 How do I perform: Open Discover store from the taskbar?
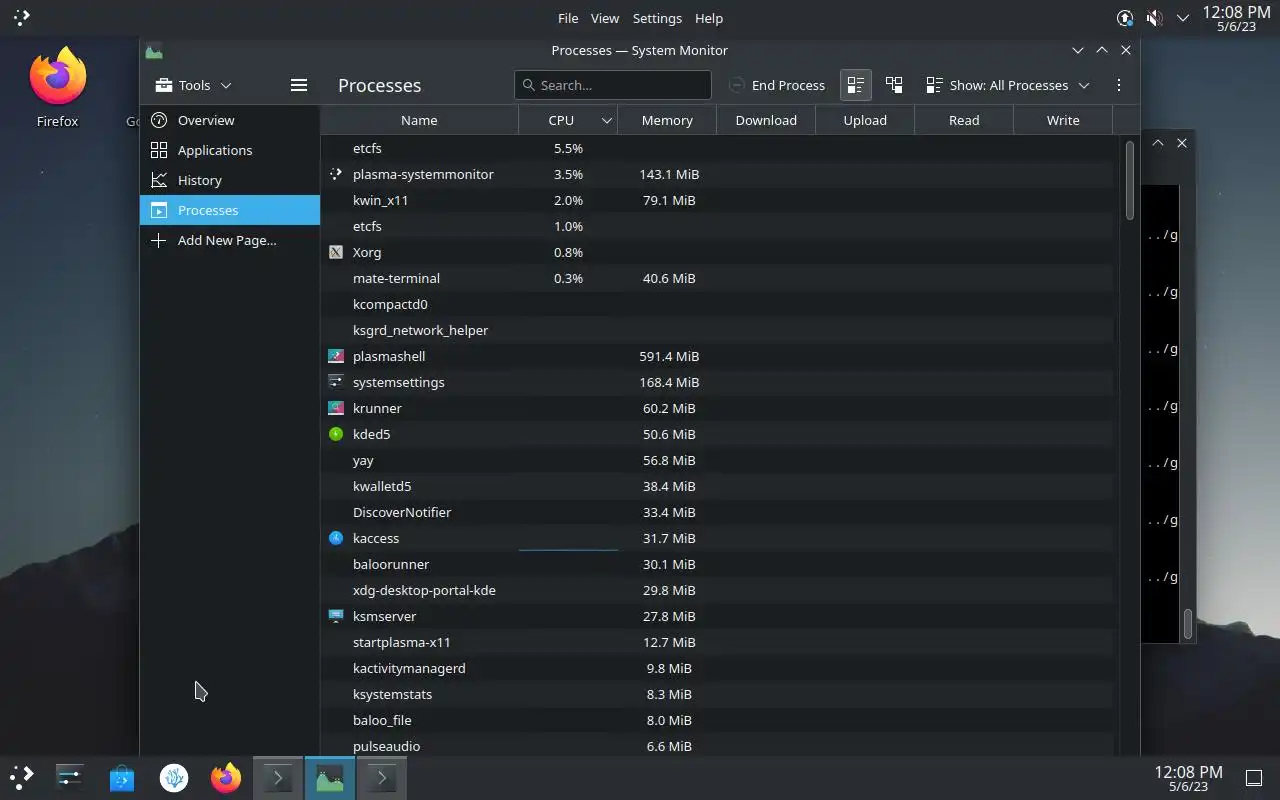(x=122, y=777)
